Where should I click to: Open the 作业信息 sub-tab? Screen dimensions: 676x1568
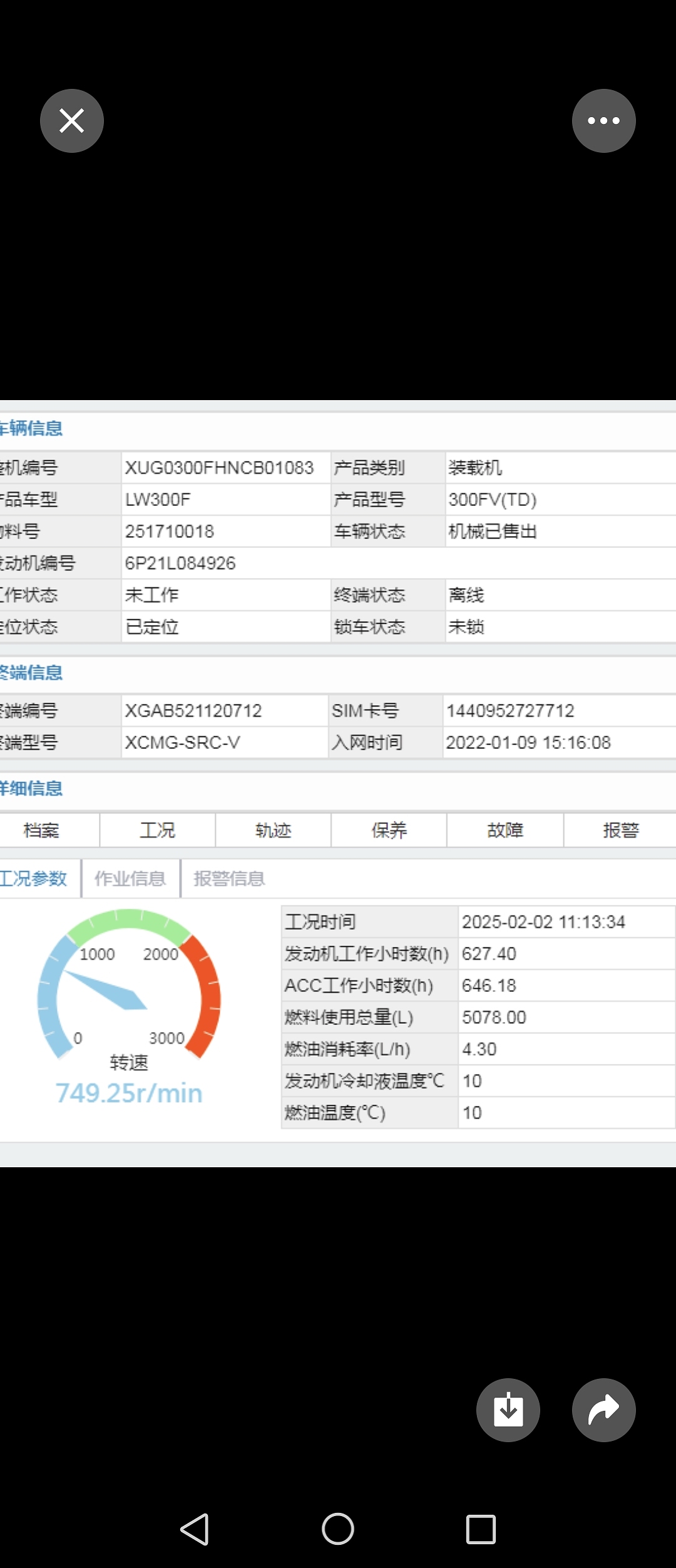[130, 879]
